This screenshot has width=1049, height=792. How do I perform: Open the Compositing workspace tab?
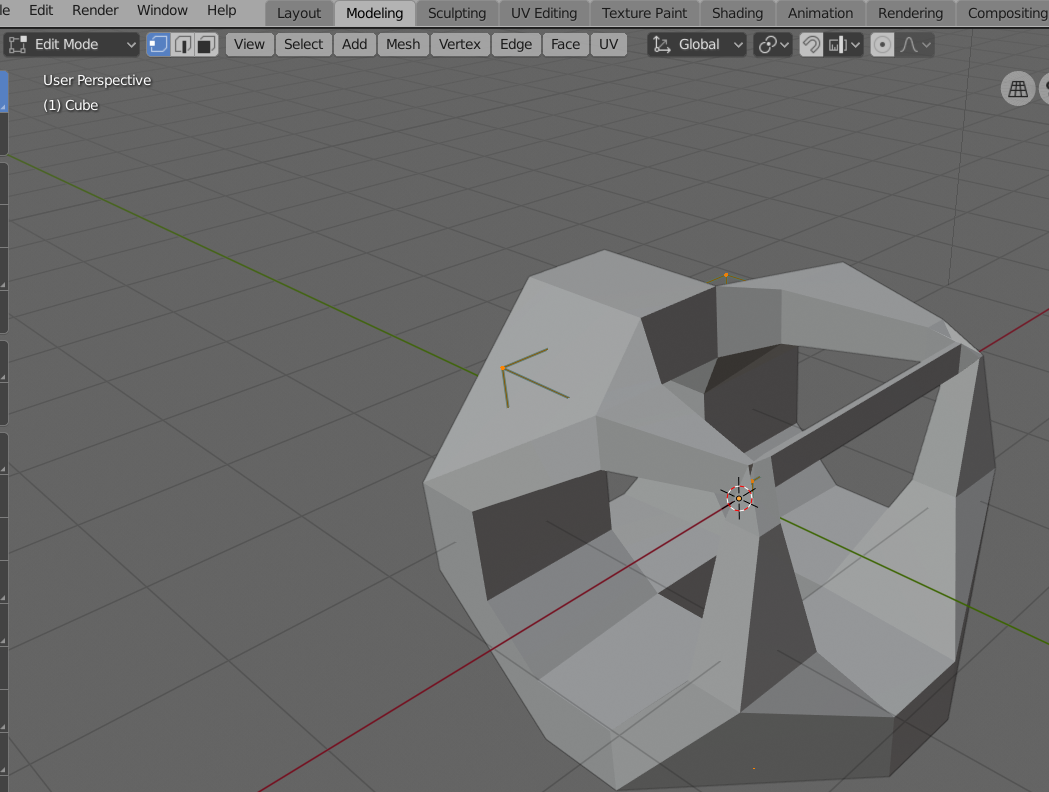[x=1006, y=13]
